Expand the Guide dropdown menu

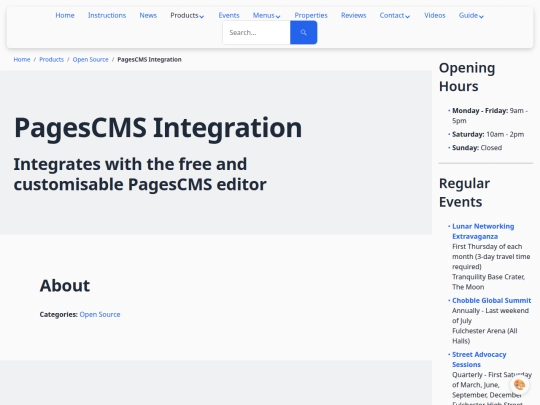click(471, 15)
